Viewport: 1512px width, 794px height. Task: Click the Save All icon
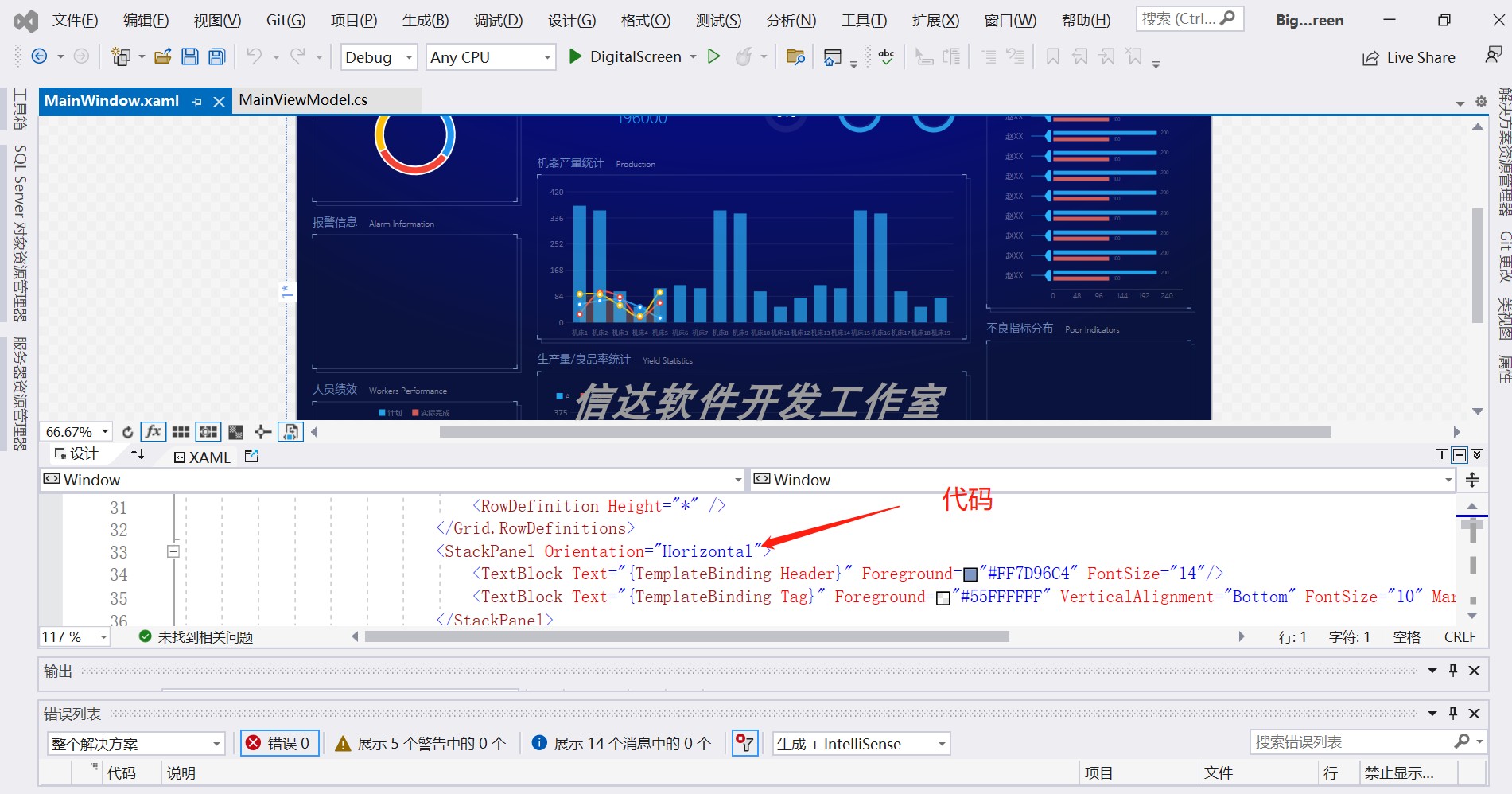click(x=216, y=56)
